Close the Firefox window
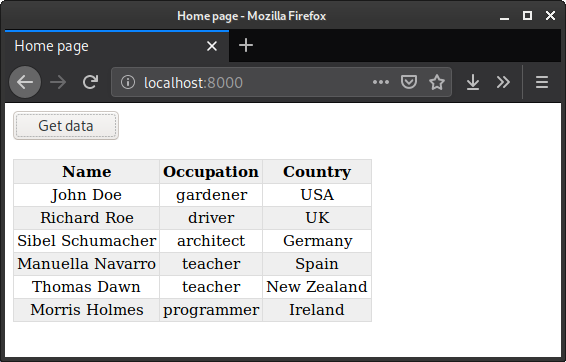The width and height of the screenshot is (566, 362). click(550, 16)
